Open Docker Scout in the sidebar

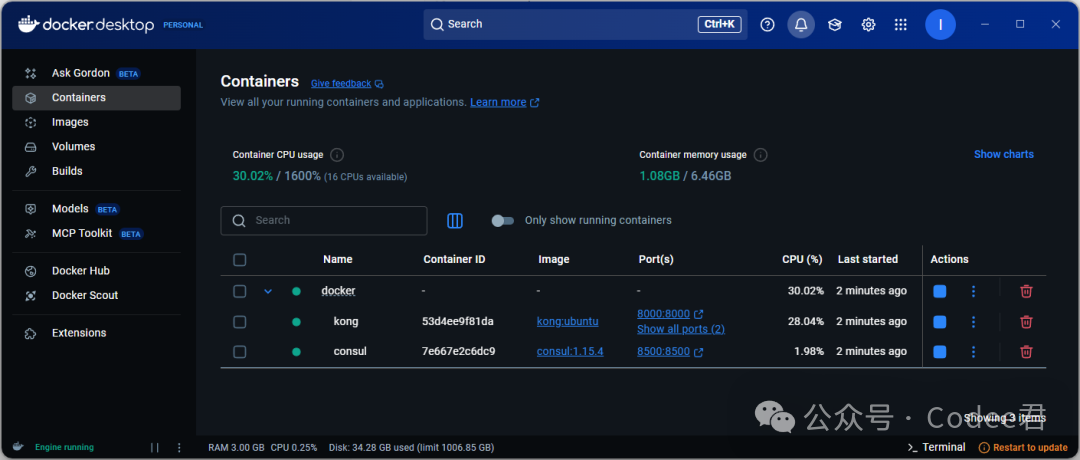point(96,295)
